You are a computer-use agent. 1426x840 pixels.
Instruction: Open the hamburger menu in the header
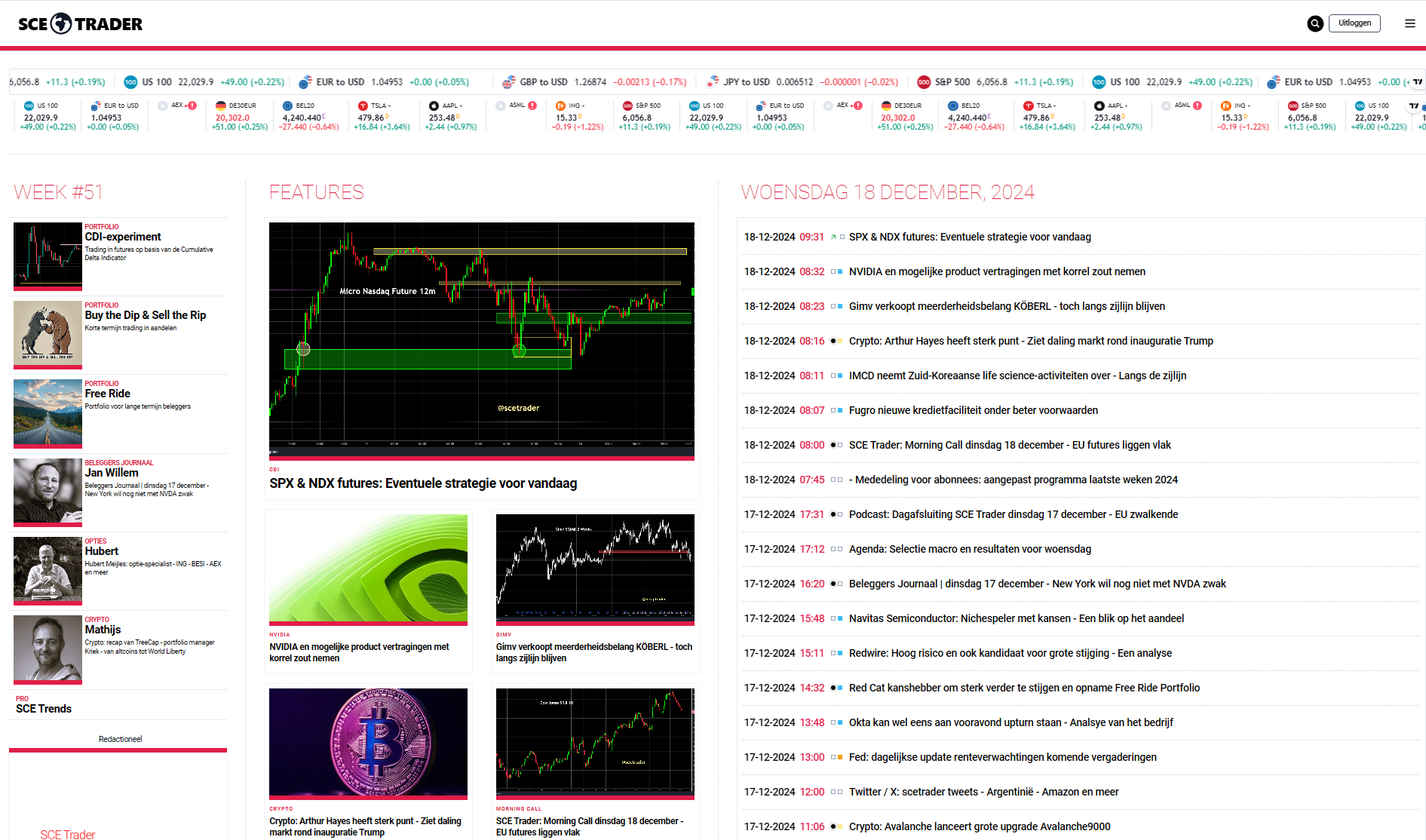pyautogui.click(x=1410, y=23)
